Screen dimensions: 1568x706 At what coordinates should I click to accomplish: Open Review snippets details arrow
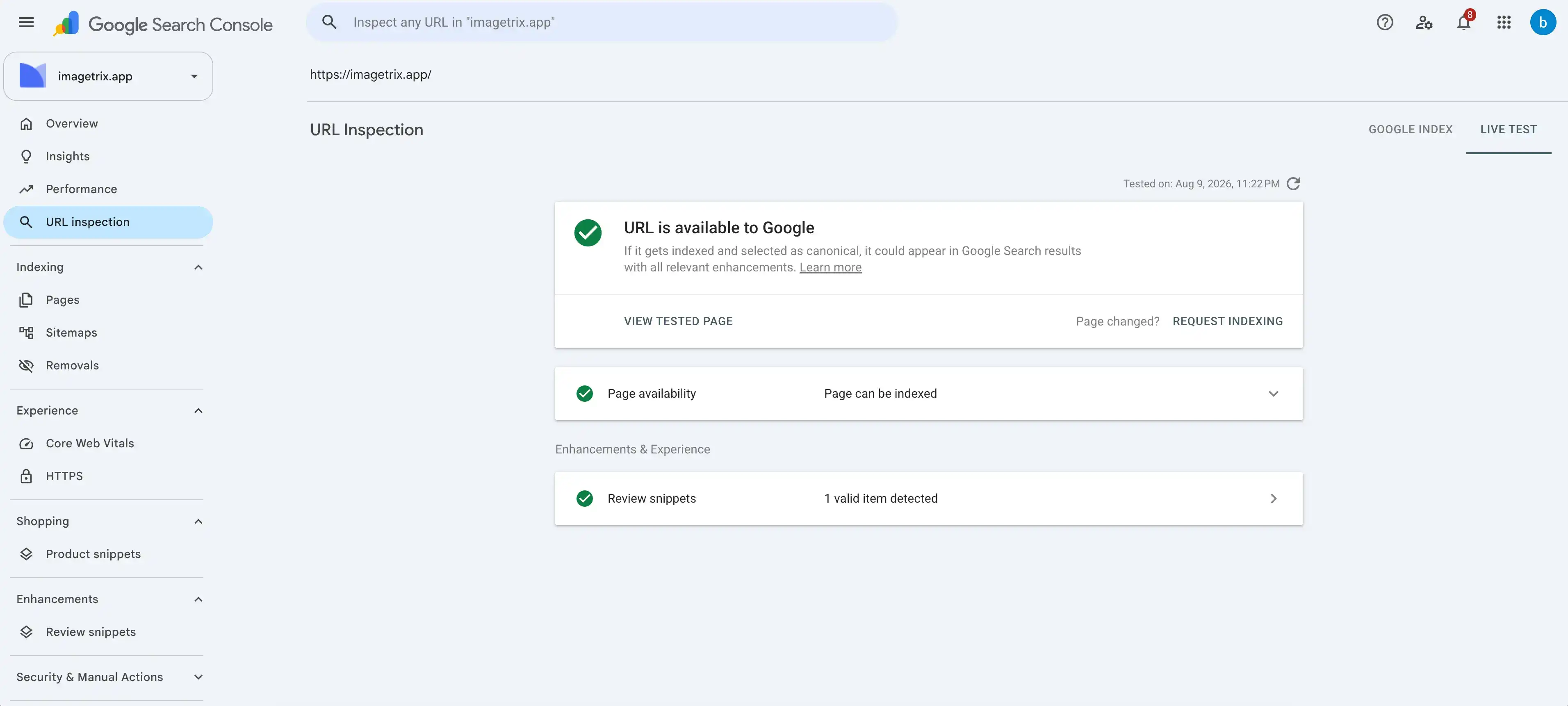point(1274,499)
